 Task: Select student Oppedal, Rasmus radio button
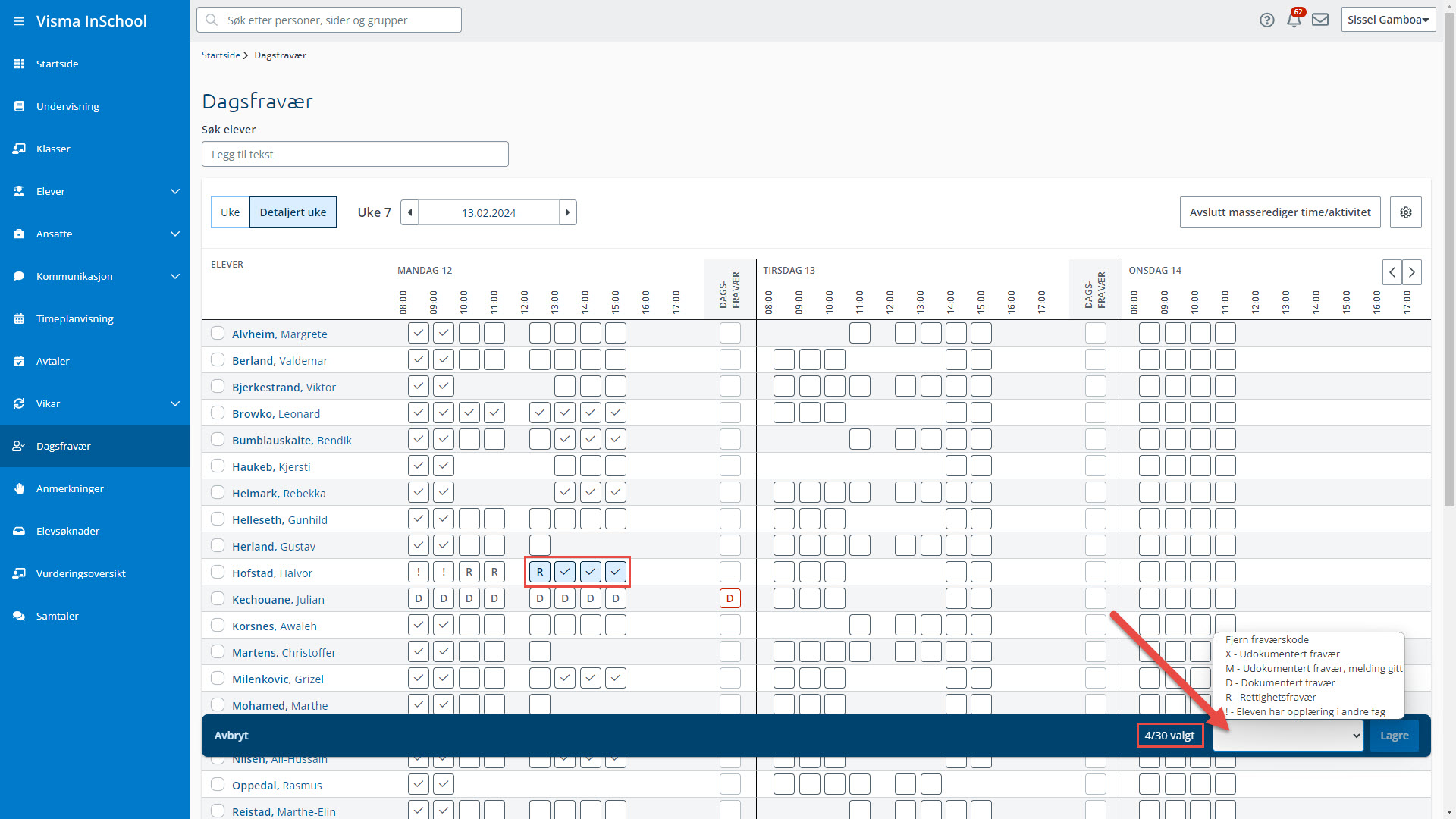point(218,784)
